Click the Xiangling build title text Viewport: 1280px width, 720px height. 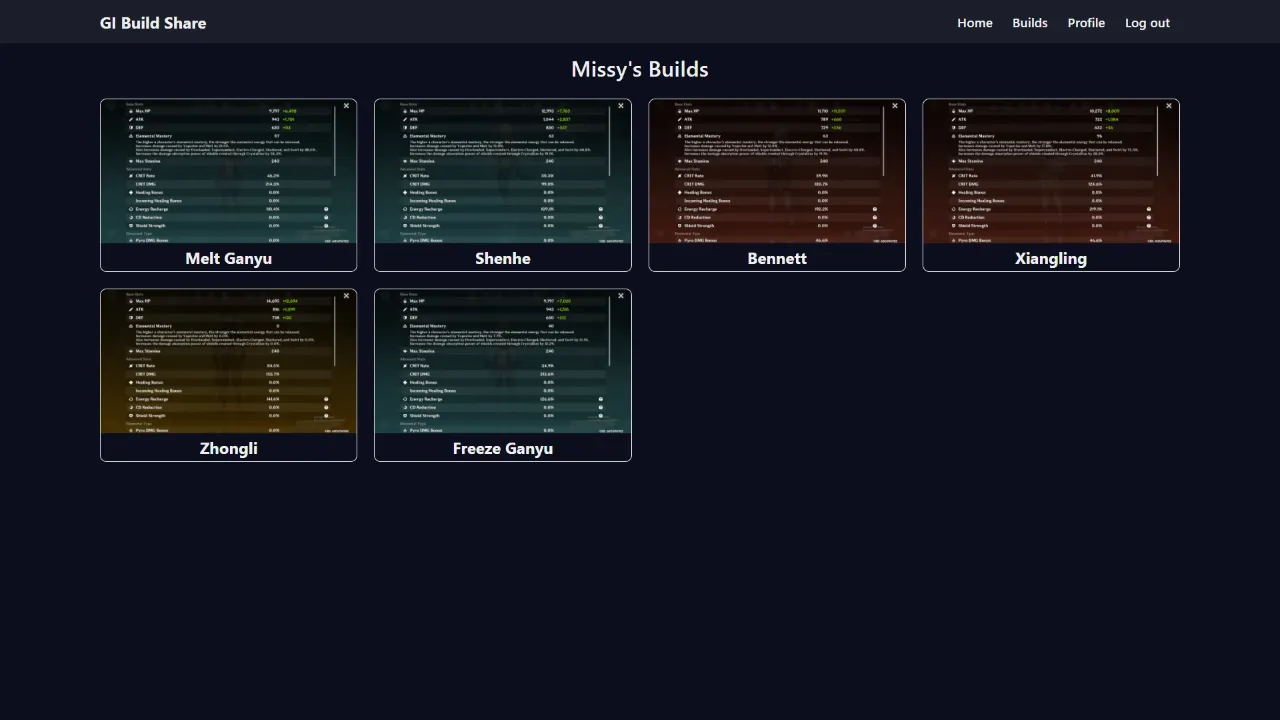coord(1050,258)
